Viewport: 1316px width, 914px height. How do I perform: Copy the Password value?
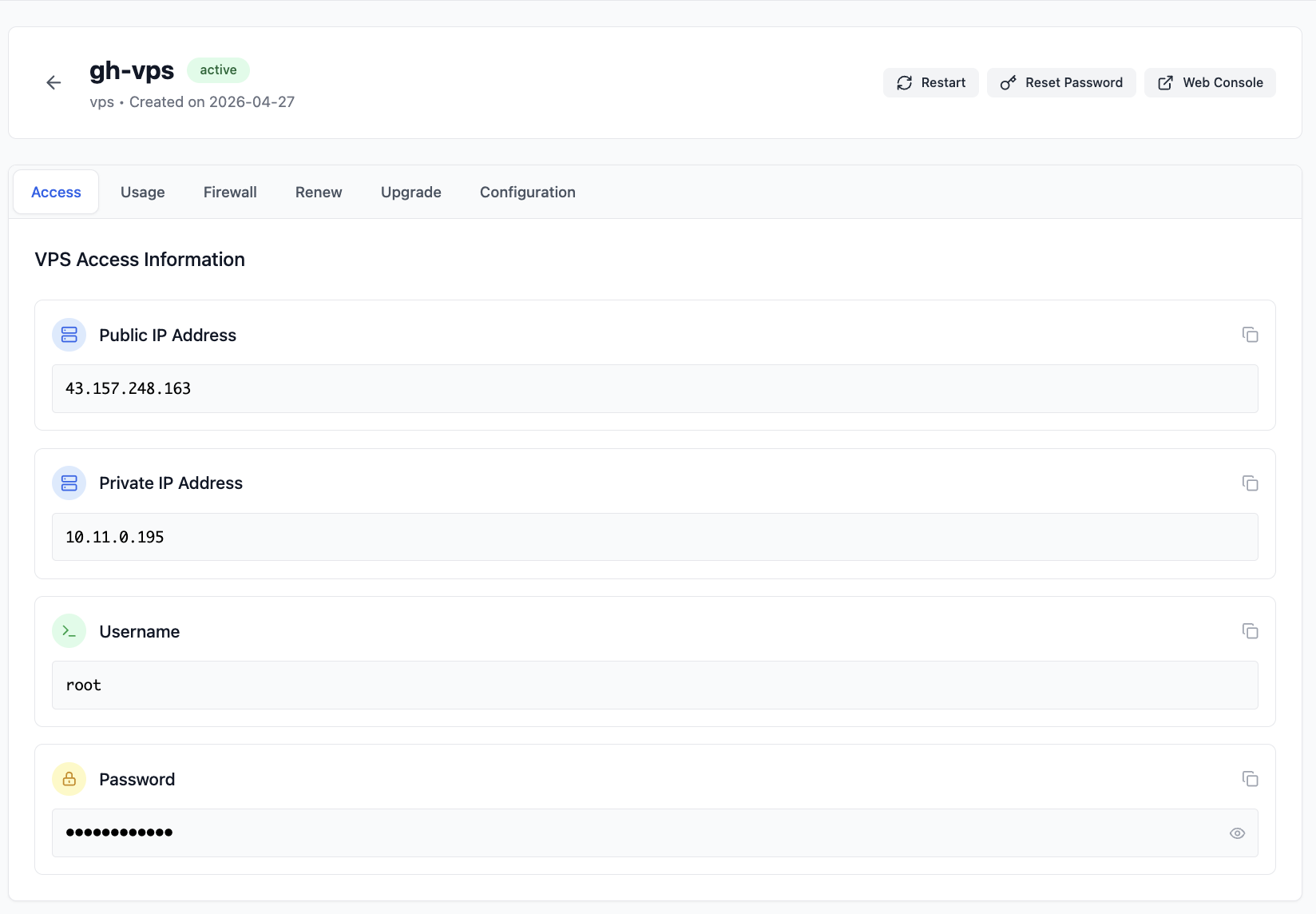tap(1250, 779)
